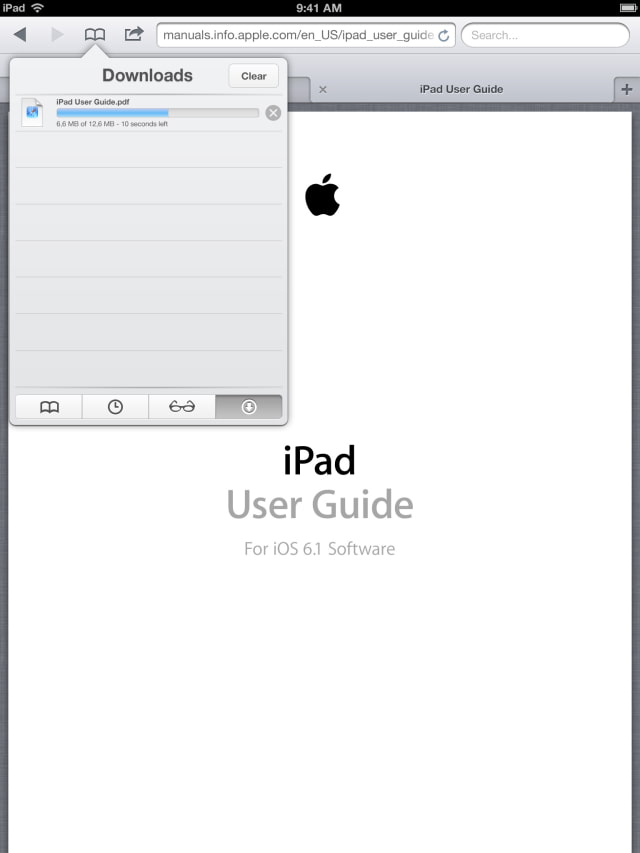The height and width of the screenshot is (853, 640).
Task: Open the bookmarks book icon in toolbar
Action: [x=95, y=35]
